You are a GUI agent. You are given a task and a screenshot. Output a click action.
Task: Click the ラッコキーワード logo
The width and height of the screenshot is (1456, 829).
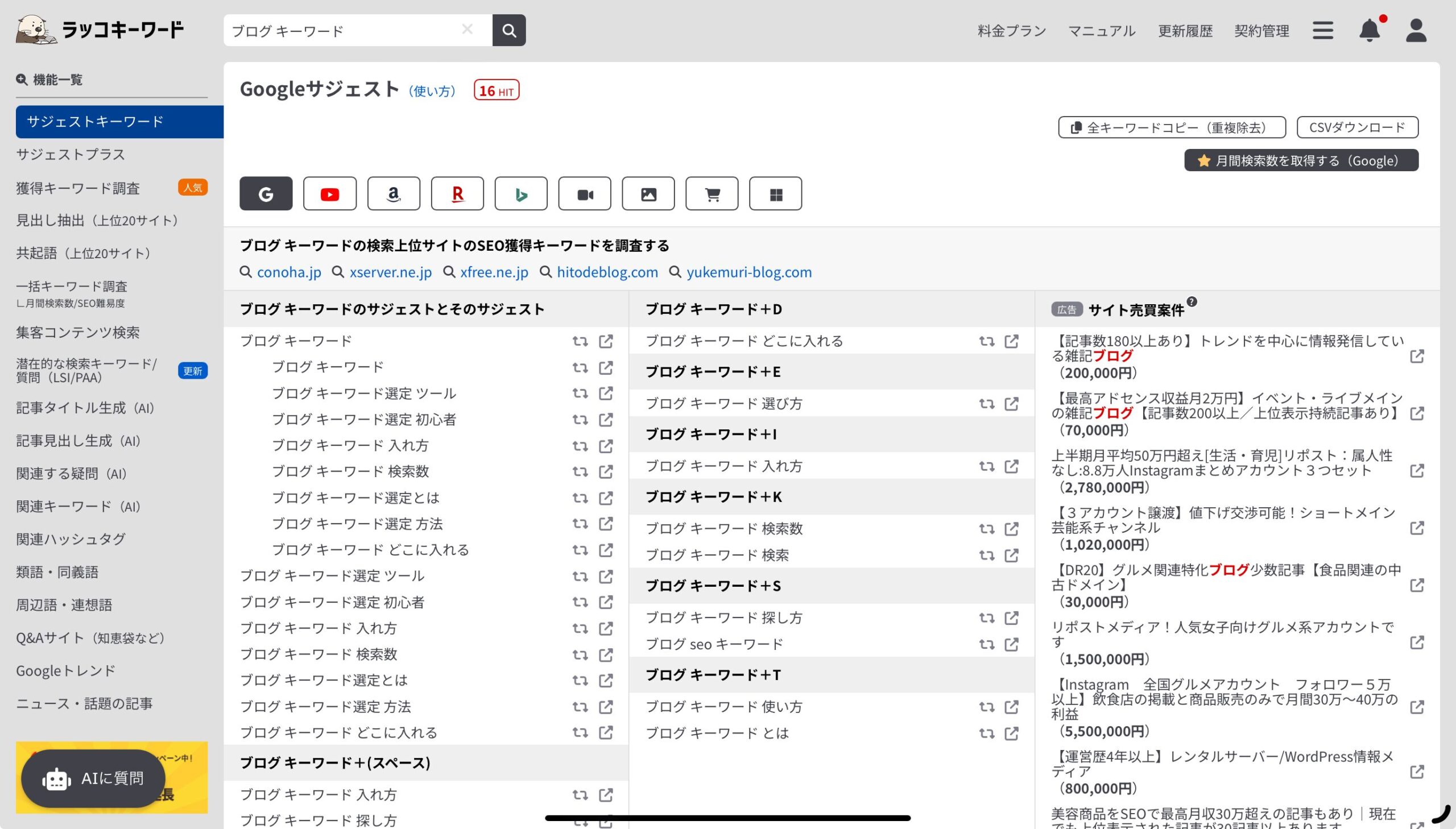pyautogui.click(x=100, y=30)
